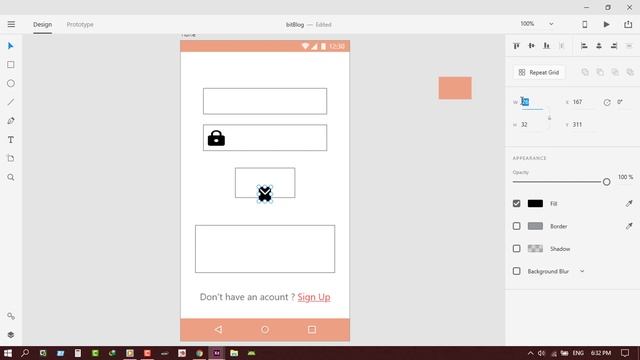Click the Exclude Overlap boolean icon
Viewport: 640px width, 360px height.
pyautogui.click(x=630, y=72)
